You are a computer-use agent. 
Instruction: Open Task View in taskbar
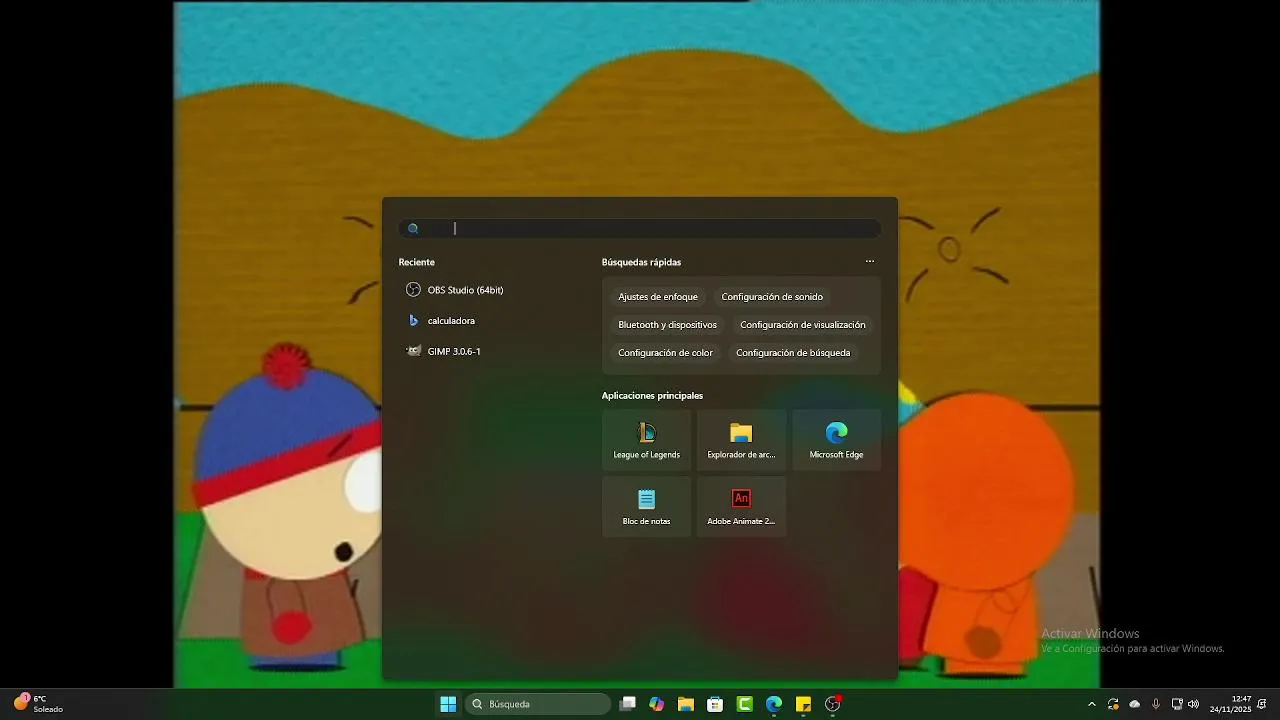(x=627, y=704)
